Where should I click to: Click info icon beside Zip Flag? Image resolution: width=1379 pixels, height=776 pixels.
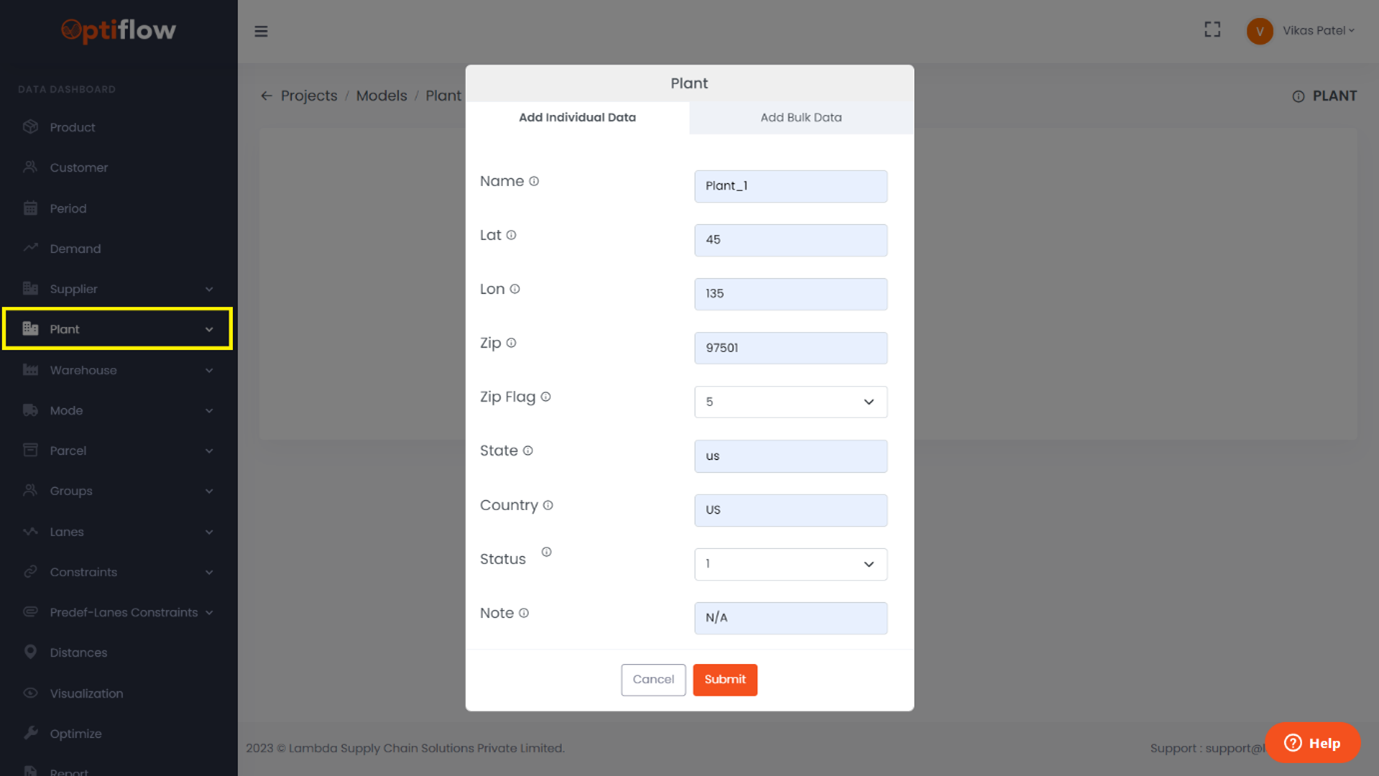[546, 397]
